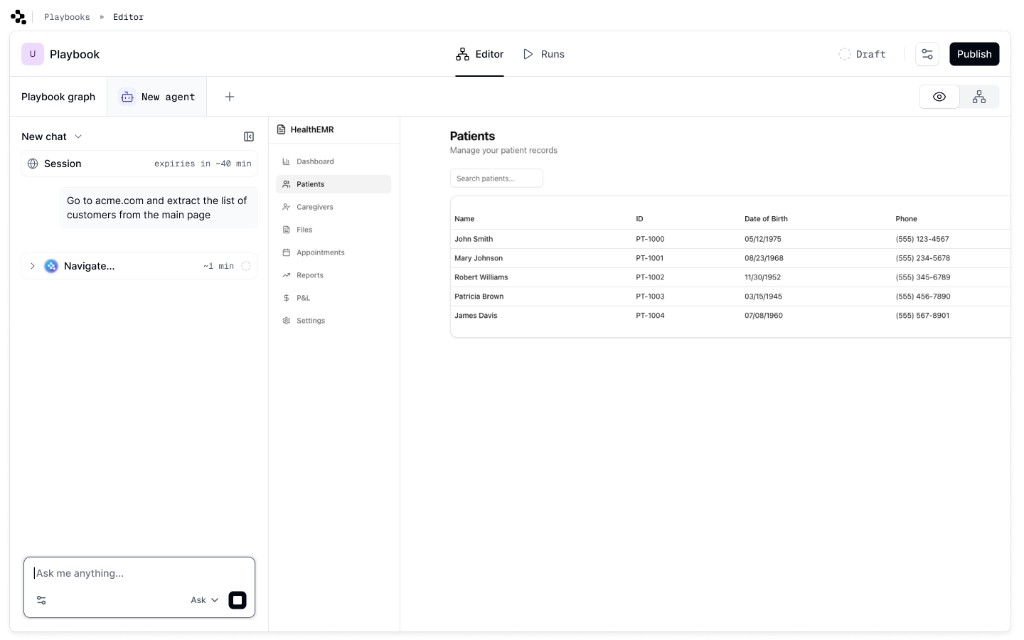This screenshot has width=1024, height=640.
Task: Click the Search patients input field
Action: [496, 177]
